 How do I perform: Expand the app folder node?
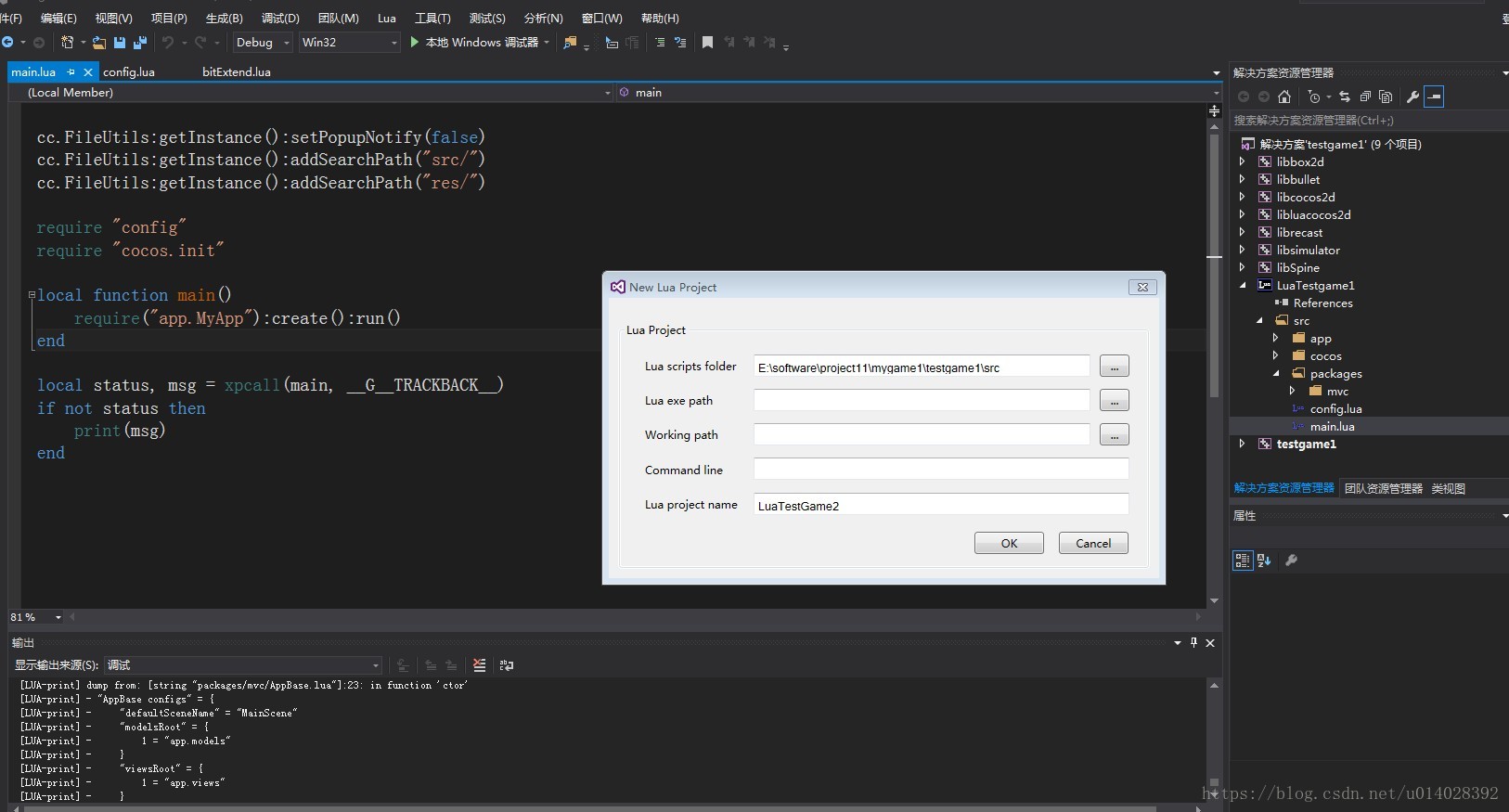[1276, 338]
